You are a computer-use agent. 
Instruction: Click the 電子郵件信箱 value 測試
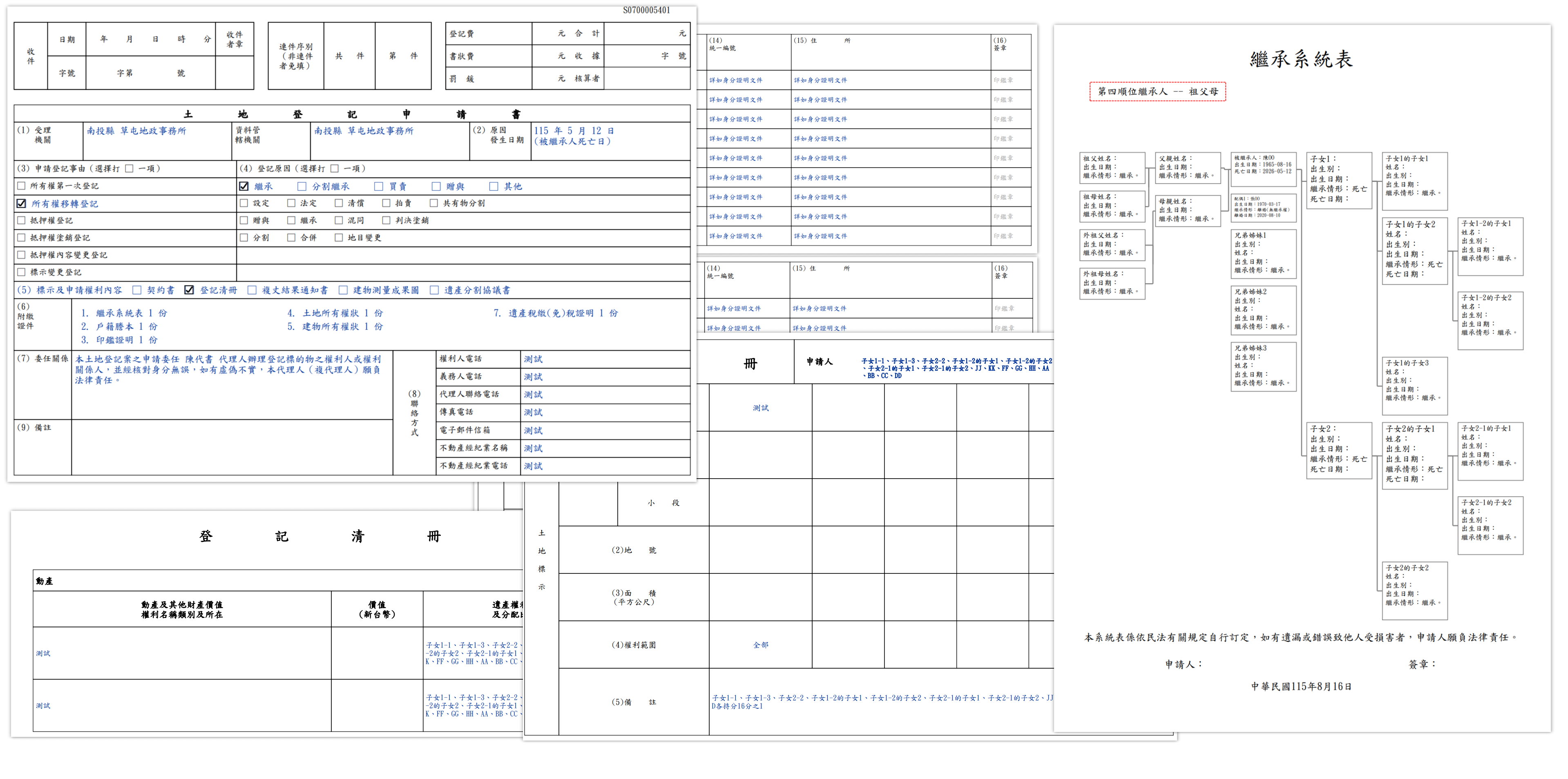[x=533, y=431]
